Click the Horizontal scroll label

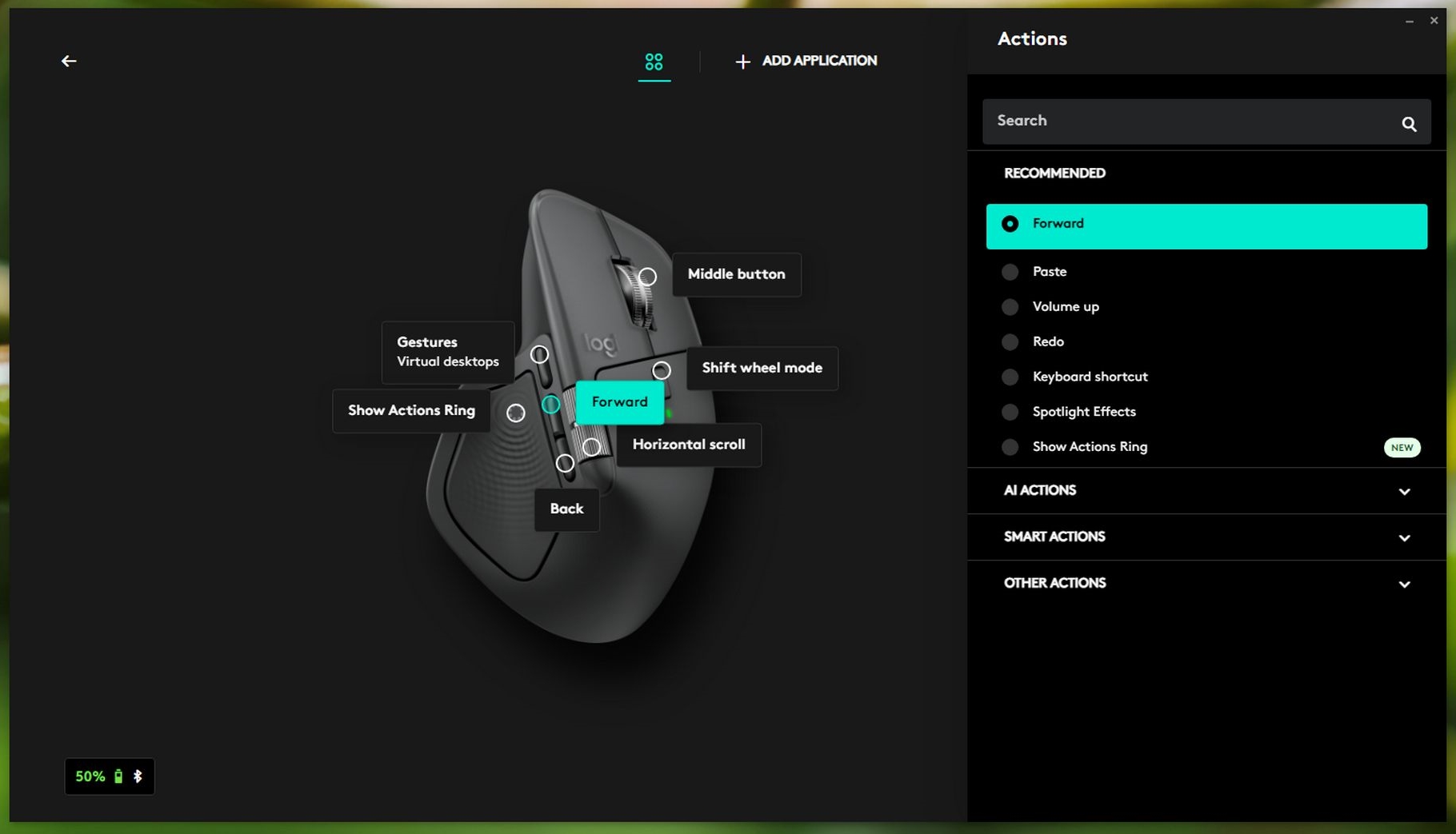[x=688, y=445]
